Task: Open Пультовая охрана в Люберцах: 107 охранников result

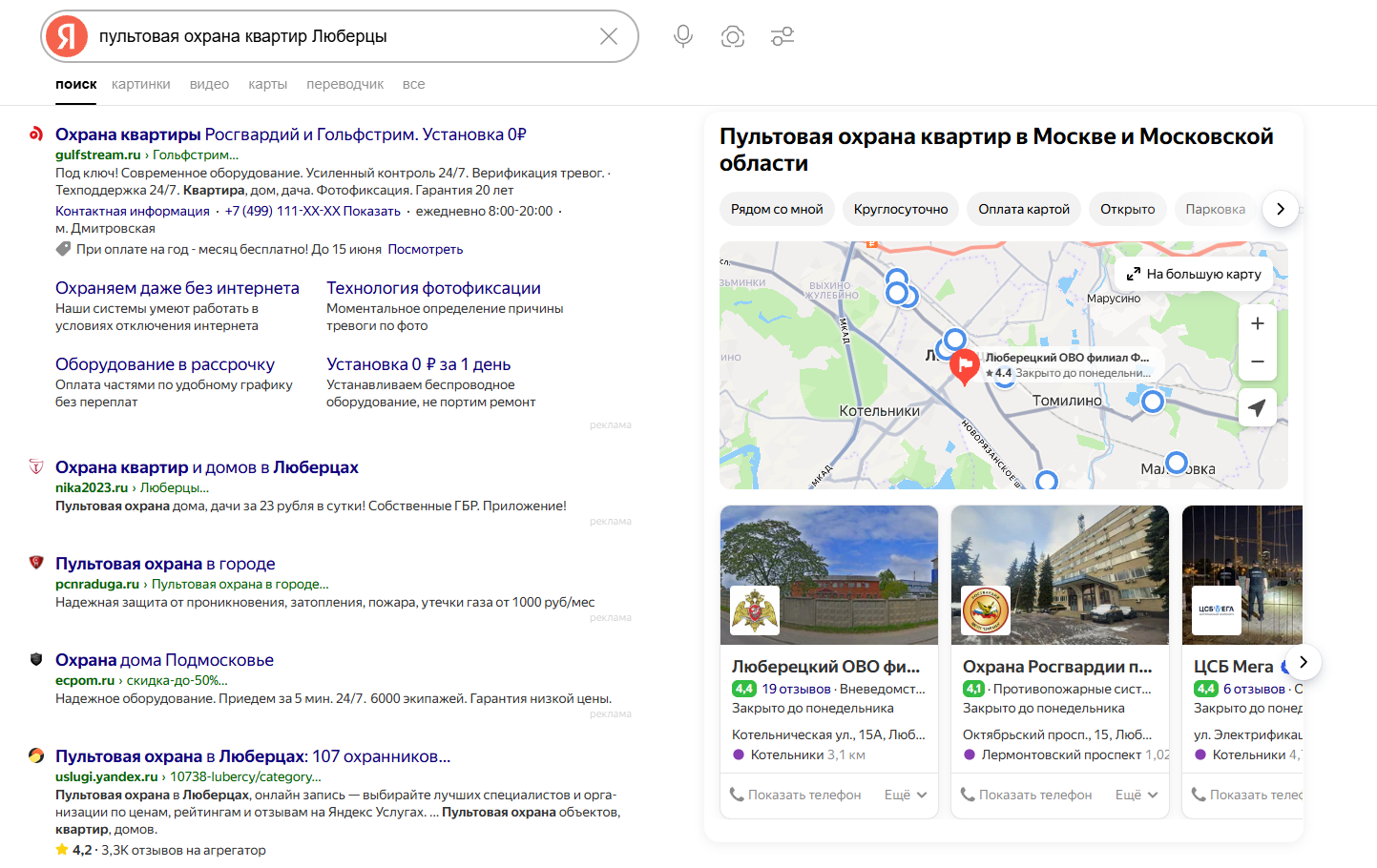Action: tap(253, 756)
